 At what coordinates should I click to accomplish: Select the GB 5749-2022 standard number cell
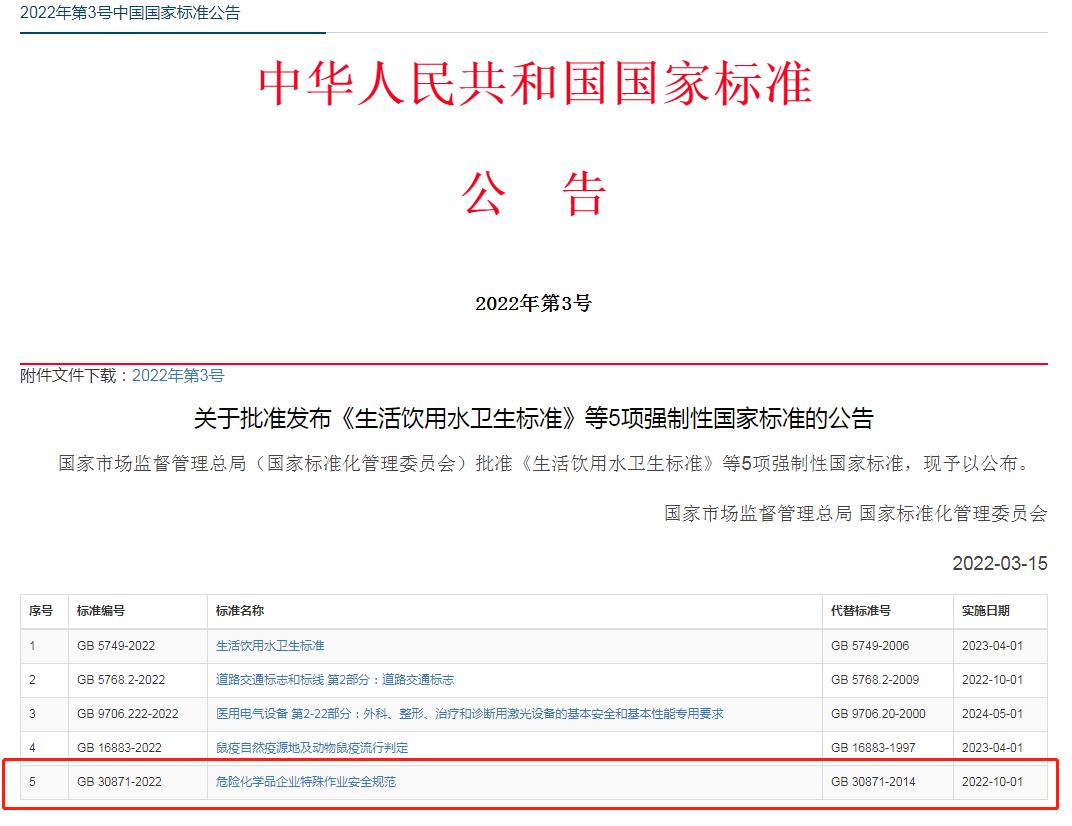(x=116, y=646)
